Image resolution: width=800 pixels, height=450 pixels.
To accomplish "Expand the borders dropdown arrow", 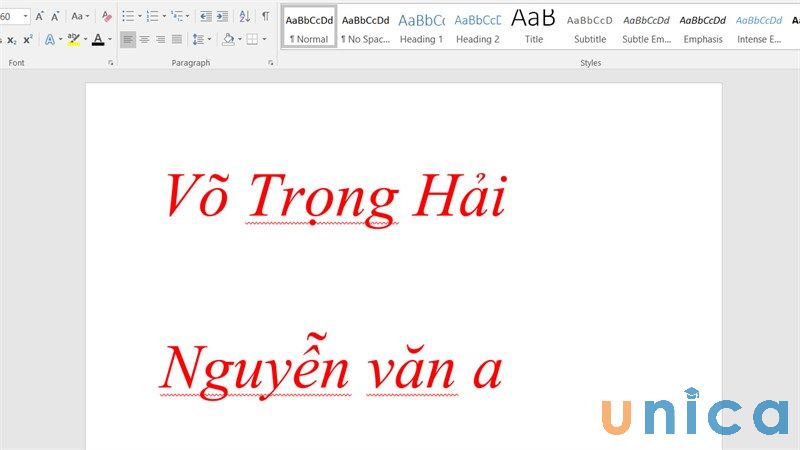I will (264, 39).
